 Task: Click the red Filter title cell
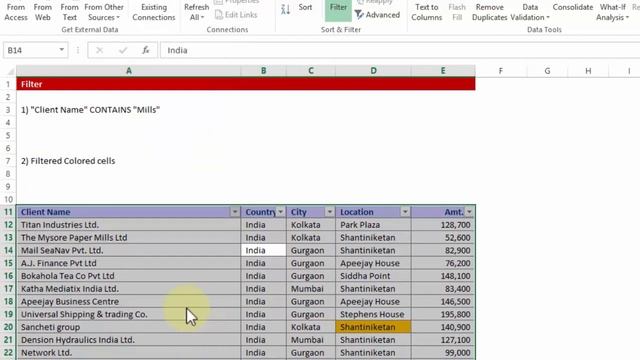pyautogui.click(x=246, y=84)
